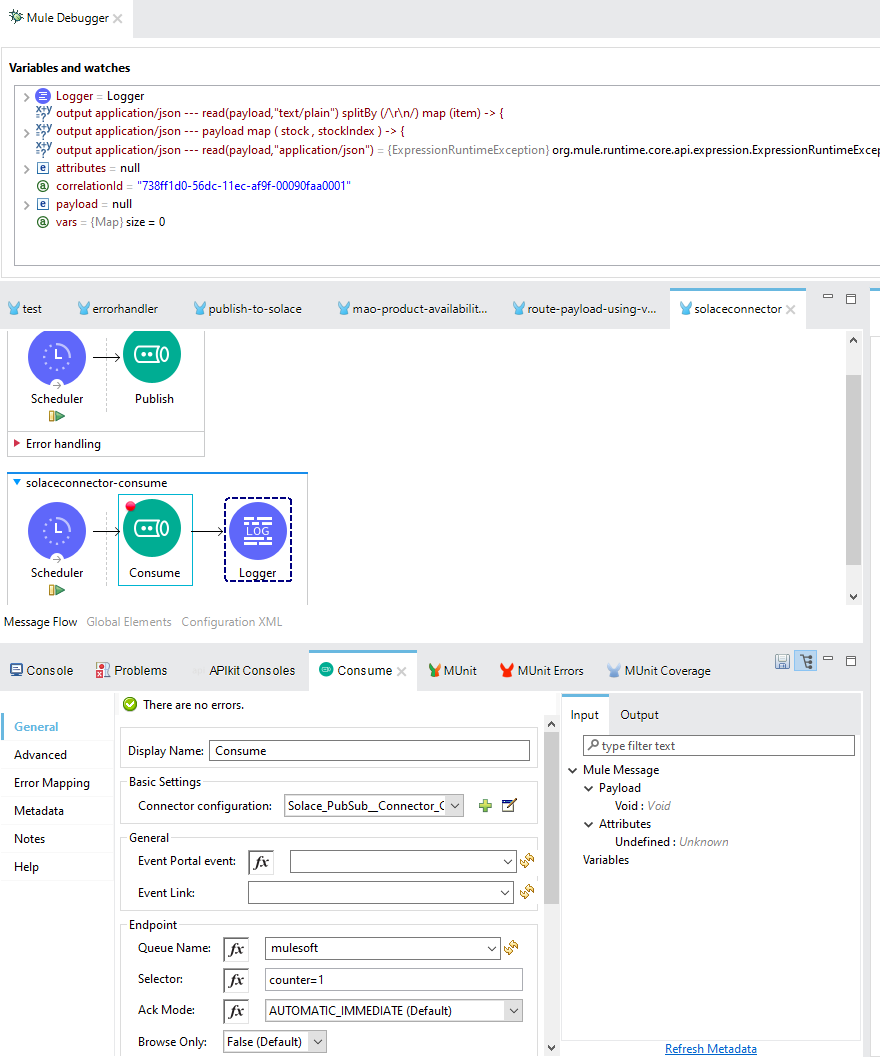Viewport: 880px width, 1057px height.
Task: Minimize the properties panel
Action: click(828, 659)
